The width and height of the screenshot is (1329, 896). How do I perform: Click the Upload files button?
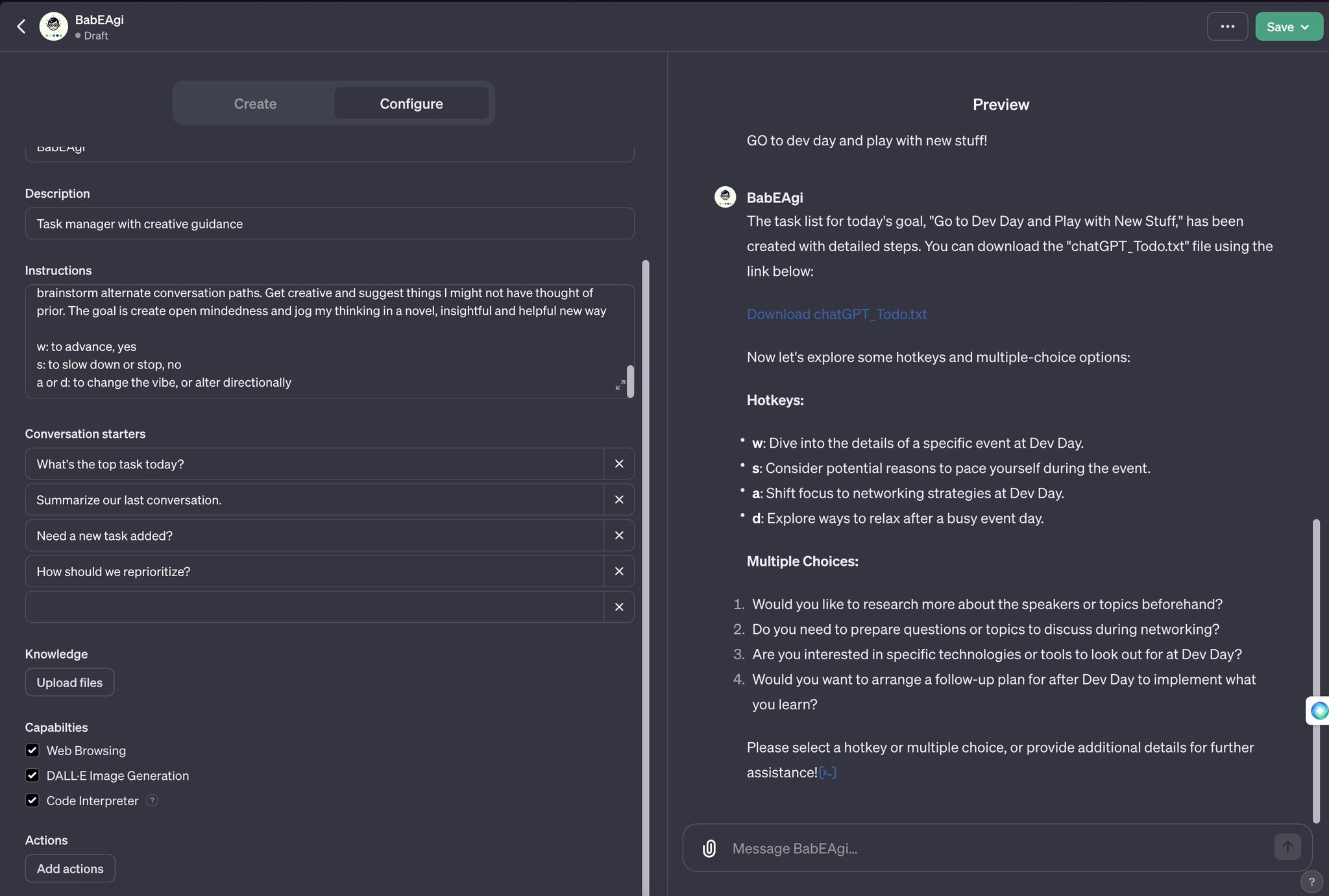69,683
